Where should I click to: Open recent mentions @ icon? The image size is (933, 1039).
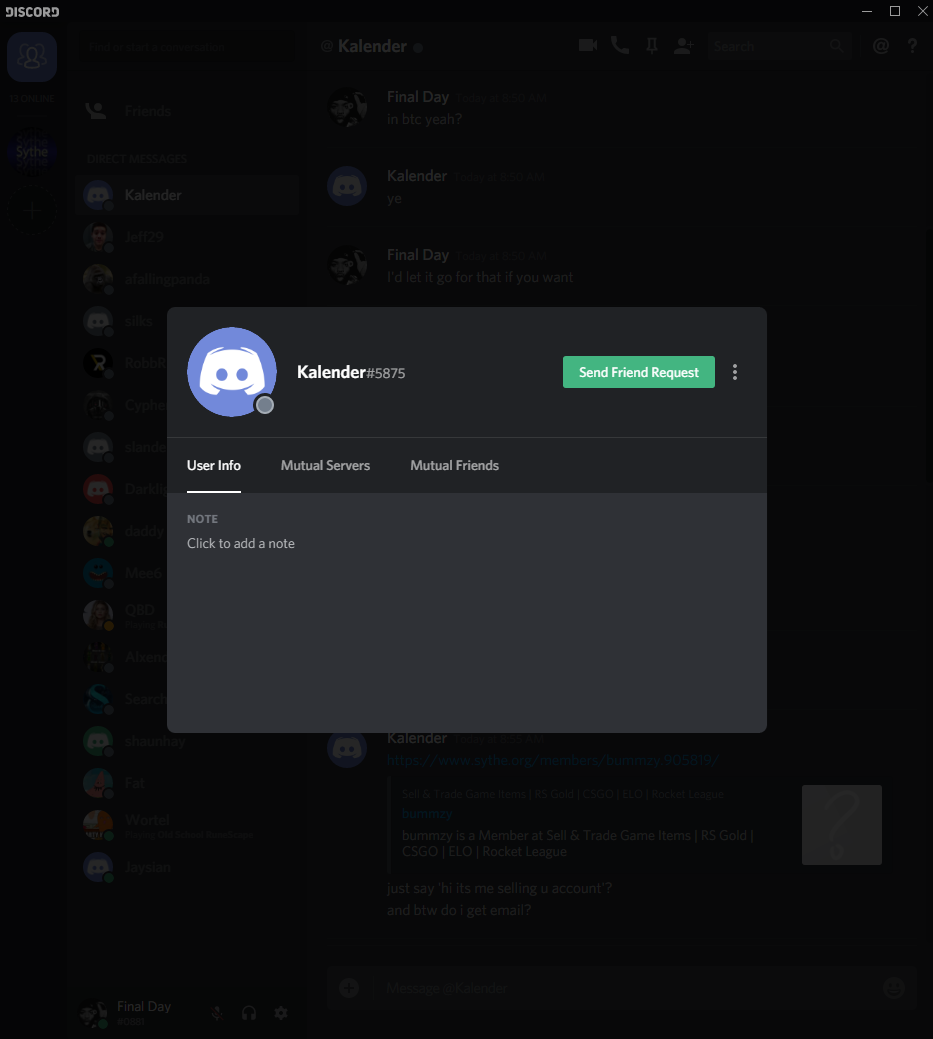881,46
